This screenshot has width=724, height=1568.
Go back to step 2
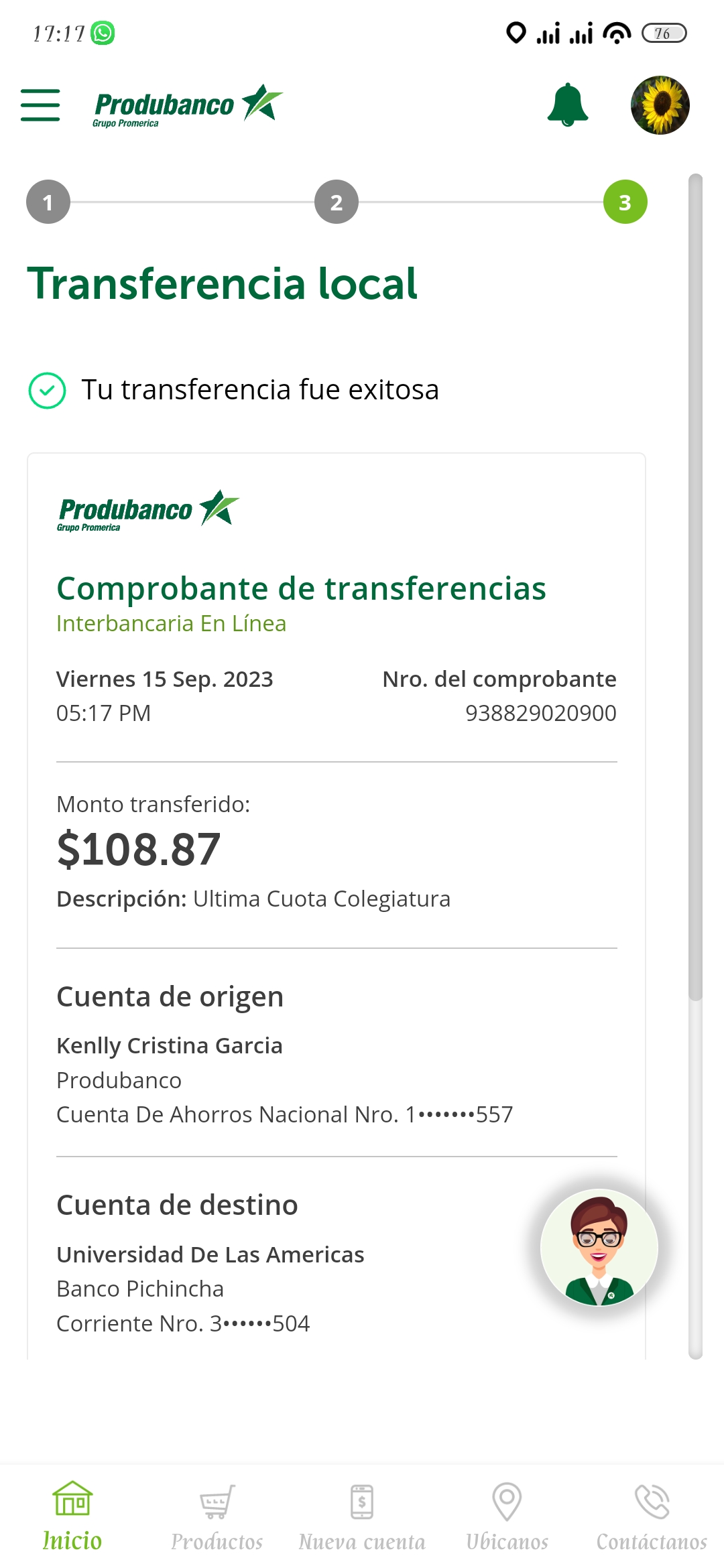(x=337, y=202)
